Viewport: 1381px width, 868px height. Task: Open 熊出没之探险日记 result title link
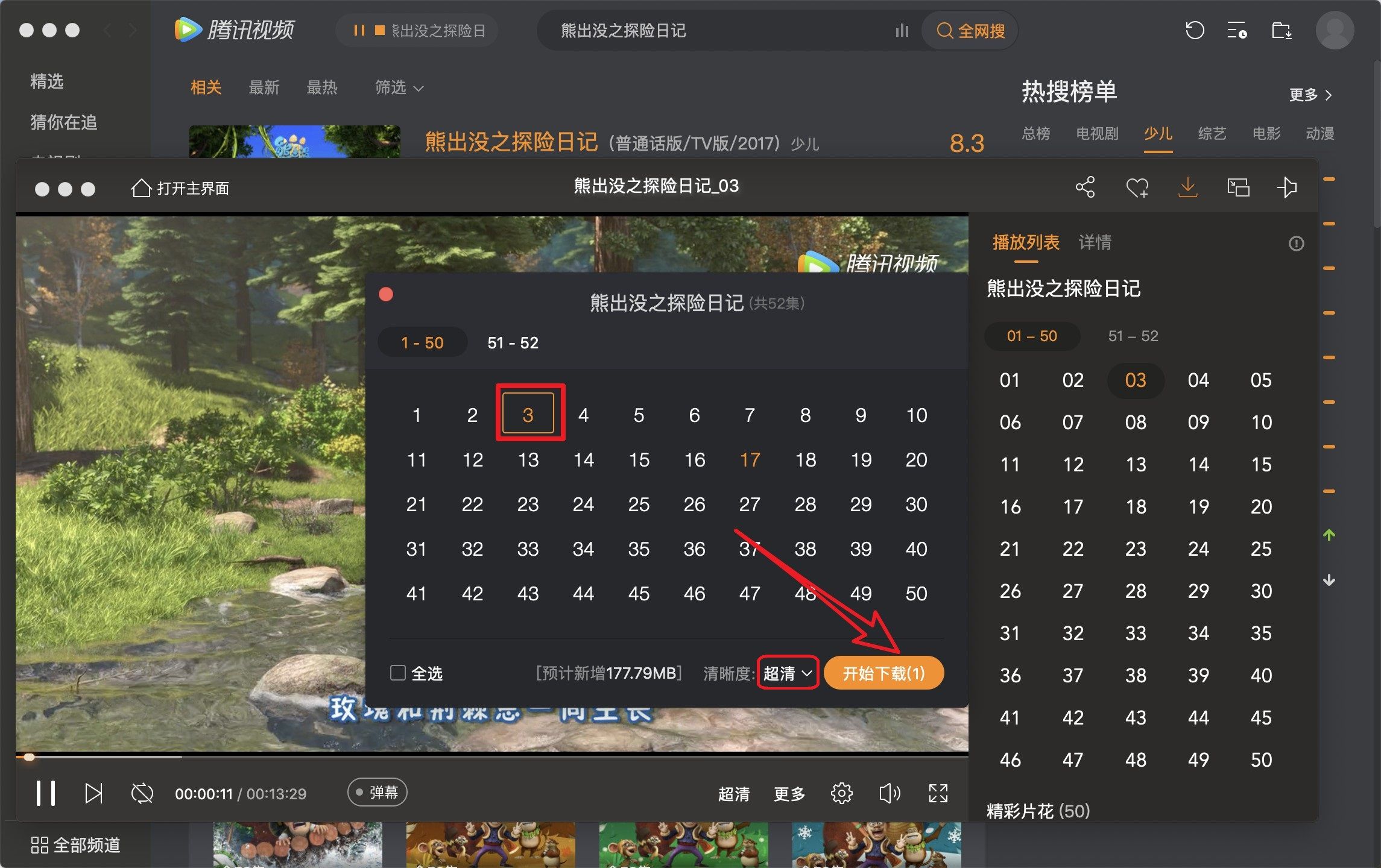(x=511, y=142)
